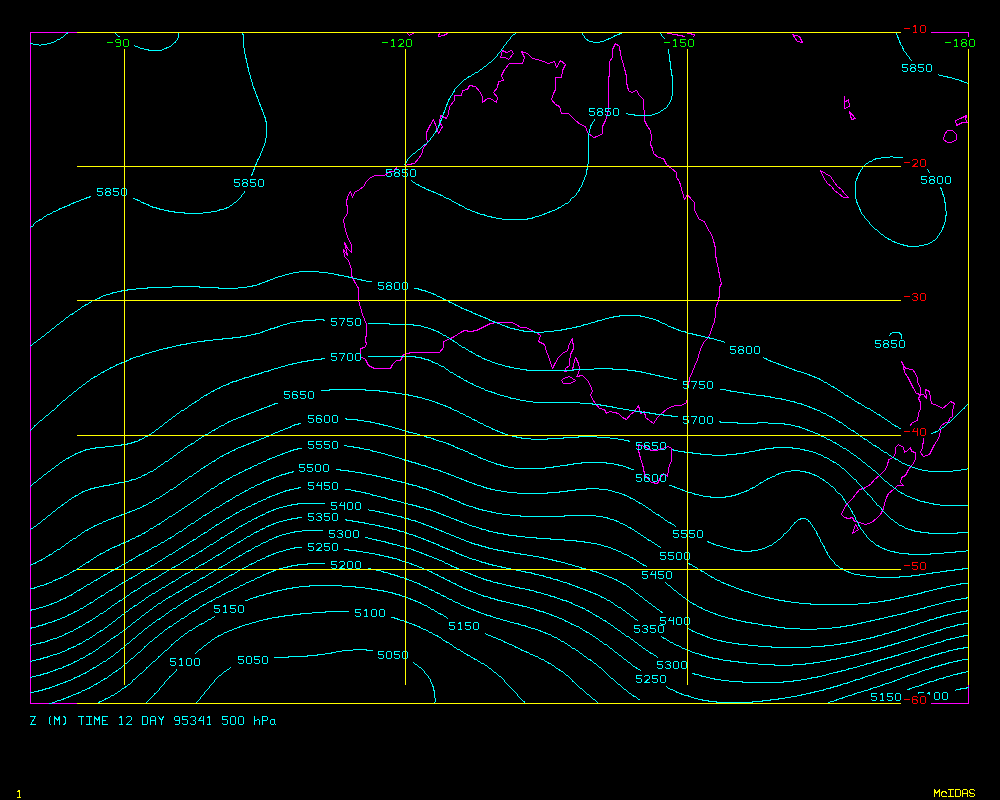The image size is (1000, 800).
Task: Select the red -30 latitude label
Action: point(914,298)
